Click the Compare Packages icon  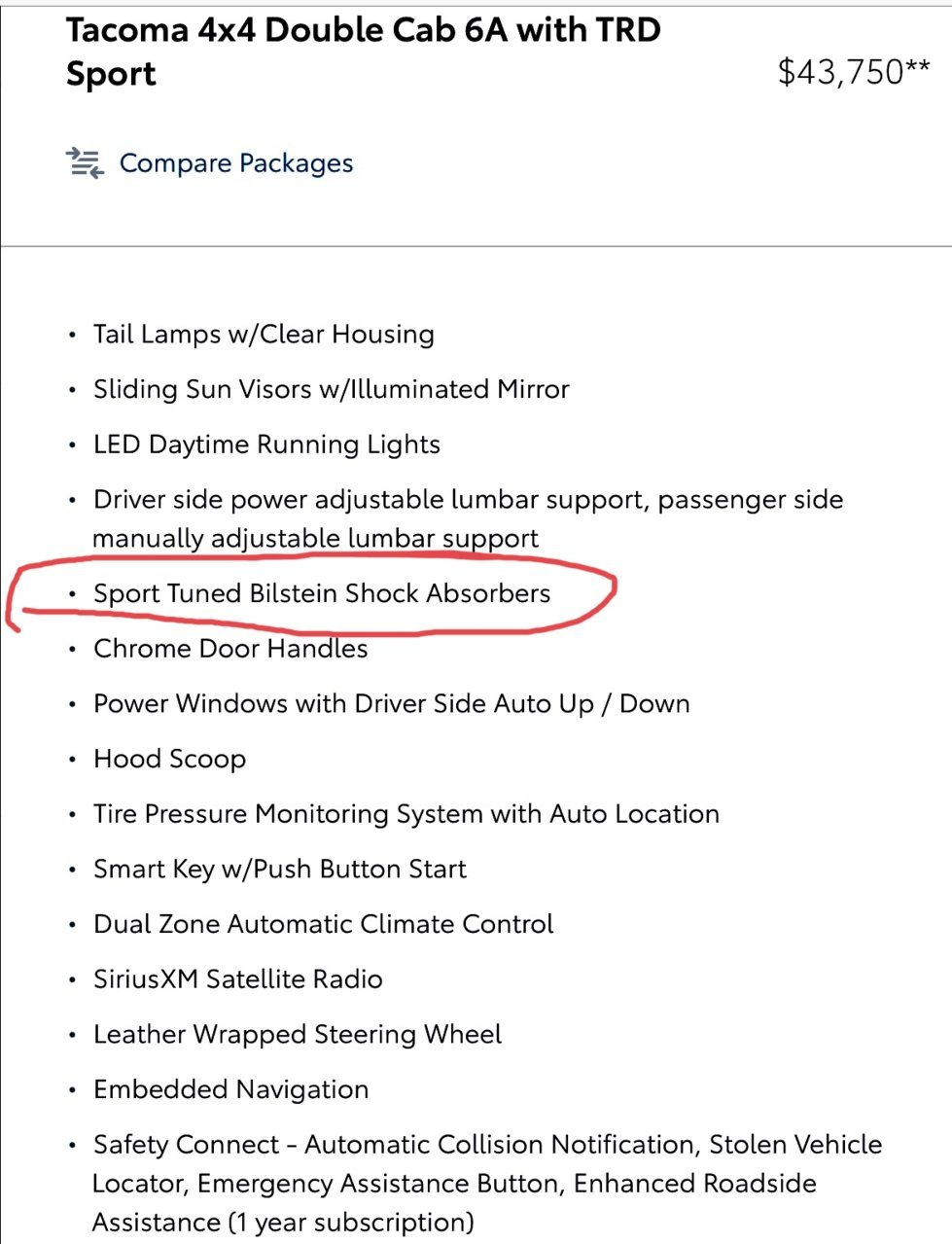85,162
